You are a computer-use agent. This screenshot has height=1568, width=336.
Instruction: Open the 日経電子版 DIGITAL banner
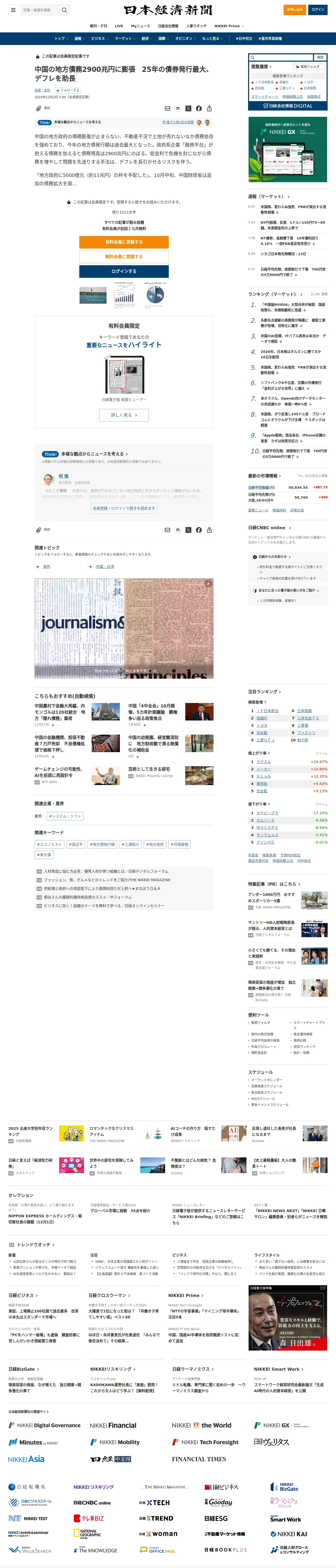[288, 106]
